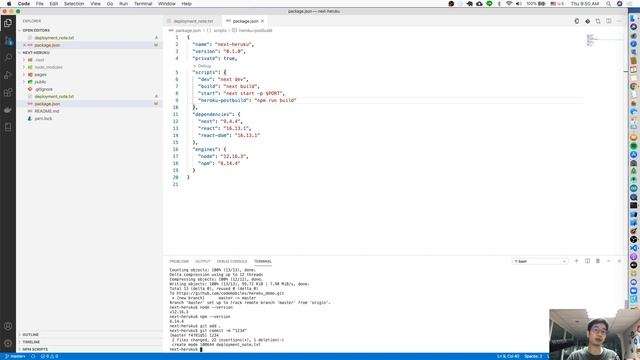Viewport: 640px width, 360px height.
Task: Open the Run and Debug view
Action: tap(8, 75)
